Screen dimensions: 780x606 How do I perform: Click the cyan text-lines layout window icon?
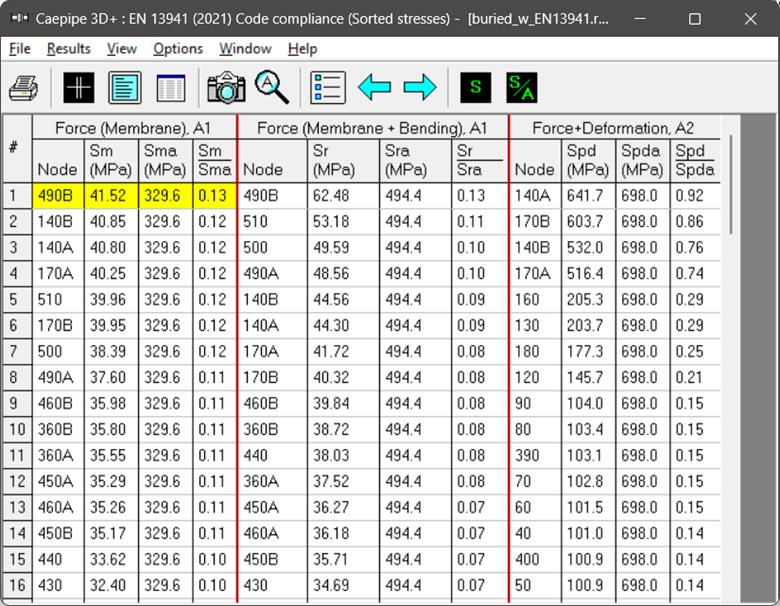click(x=125, y=88)
